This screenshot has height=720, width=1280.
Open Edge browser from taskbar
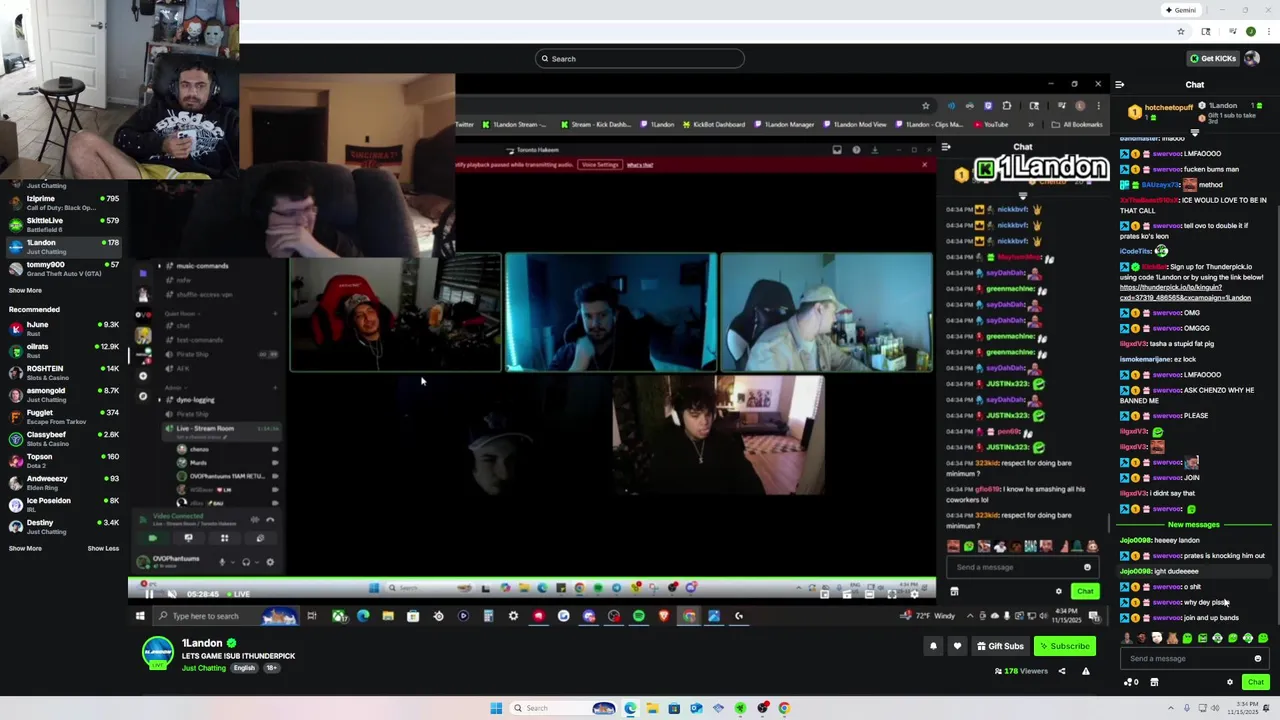pyautogui.click(x=630, y=708)
